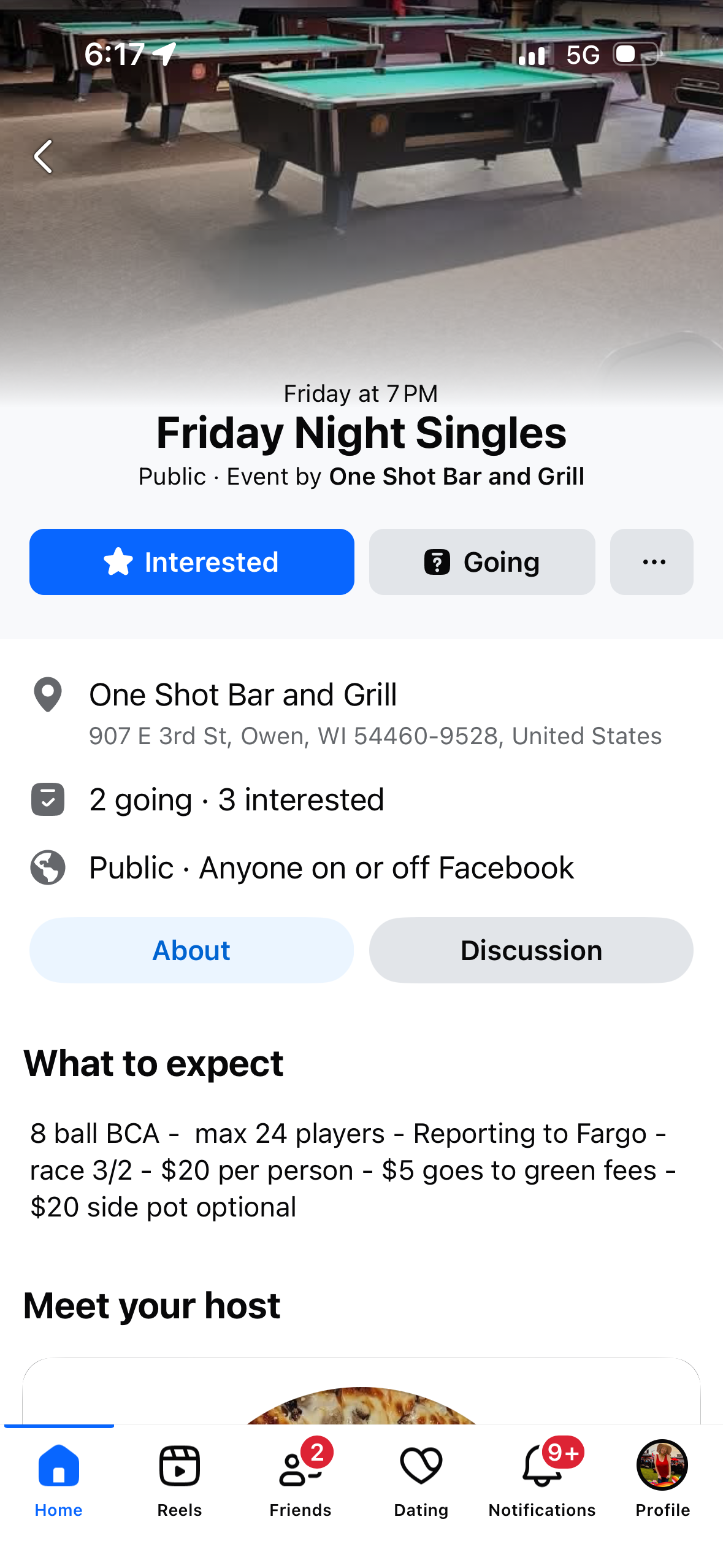This screenshot has height=1568, width=723.
Task: Tap the globe privacy icon
Action: (x=48, y=867)
